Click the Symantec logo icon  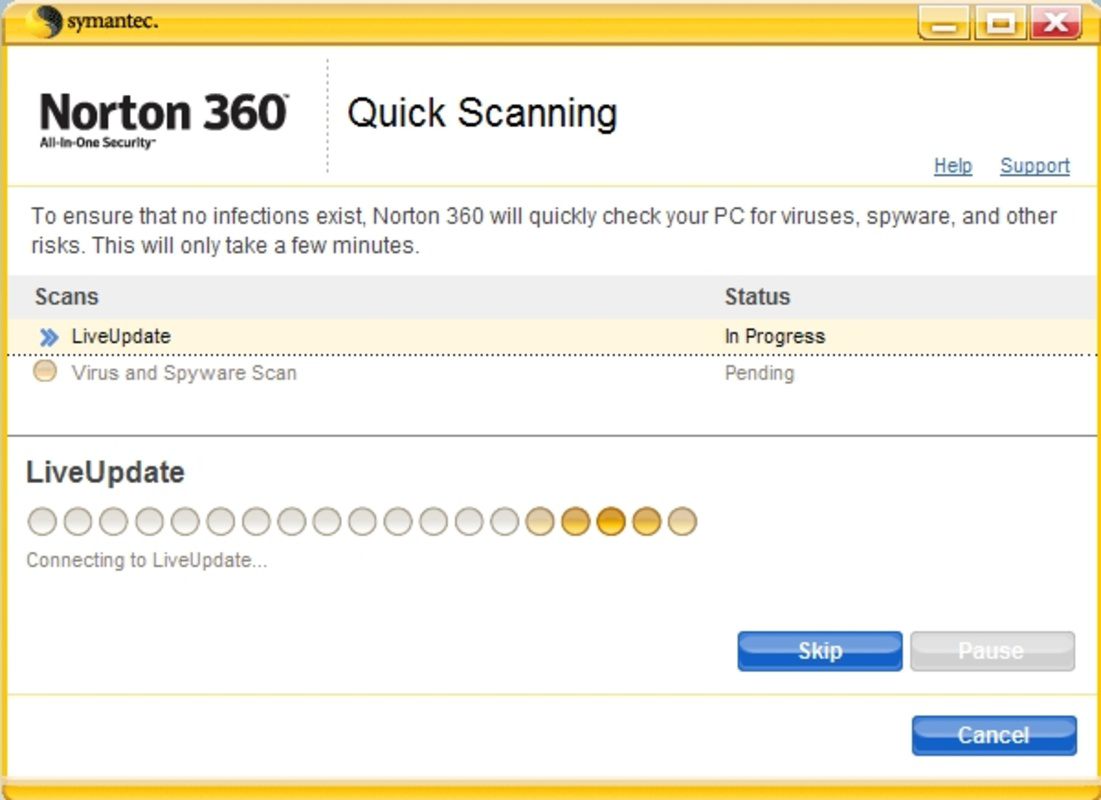(44, 22)
